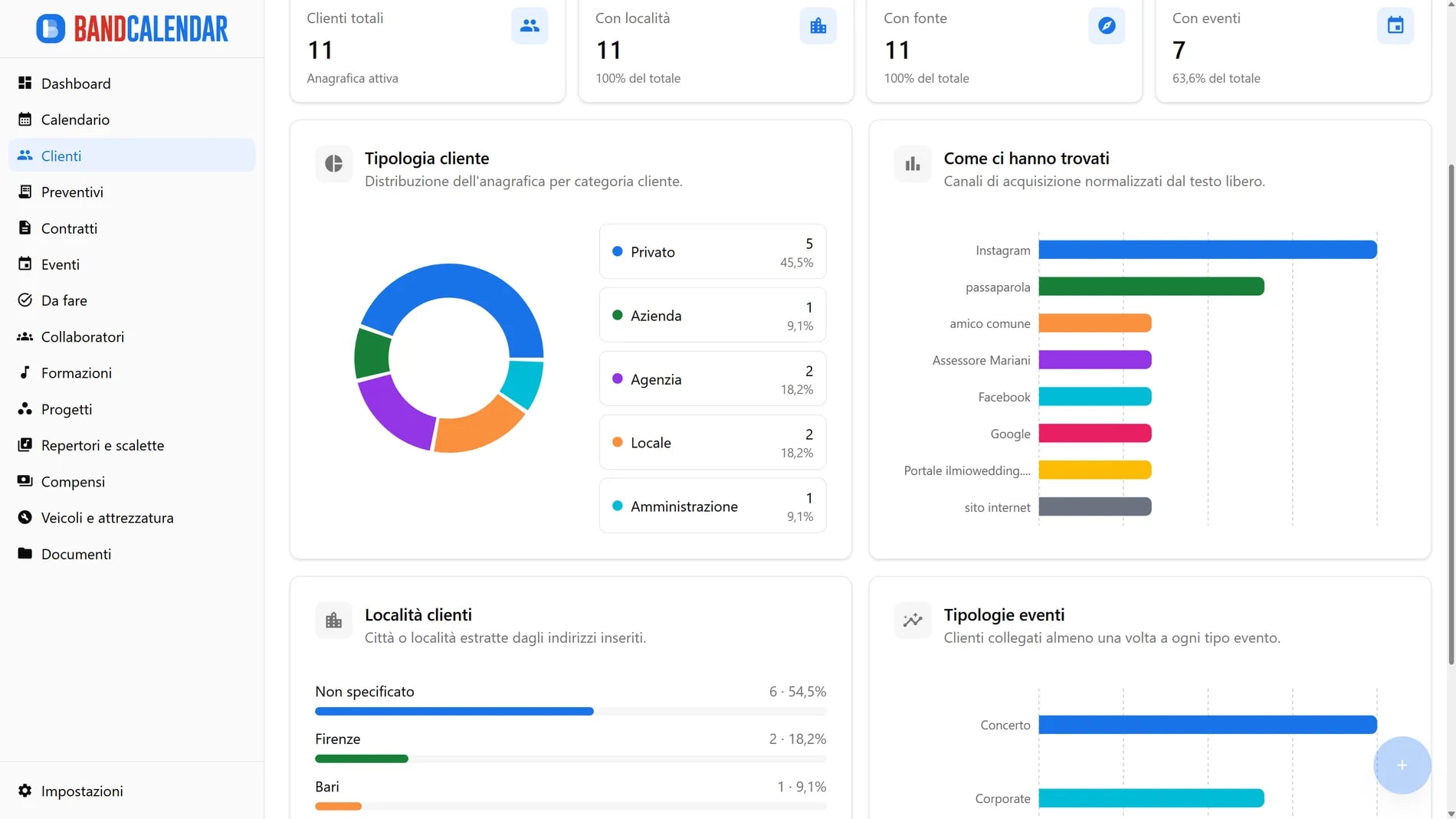The width and height of the screenshot is (1456, 819).
Task: Open the Dashboard menu item
Action: [132, 83]
